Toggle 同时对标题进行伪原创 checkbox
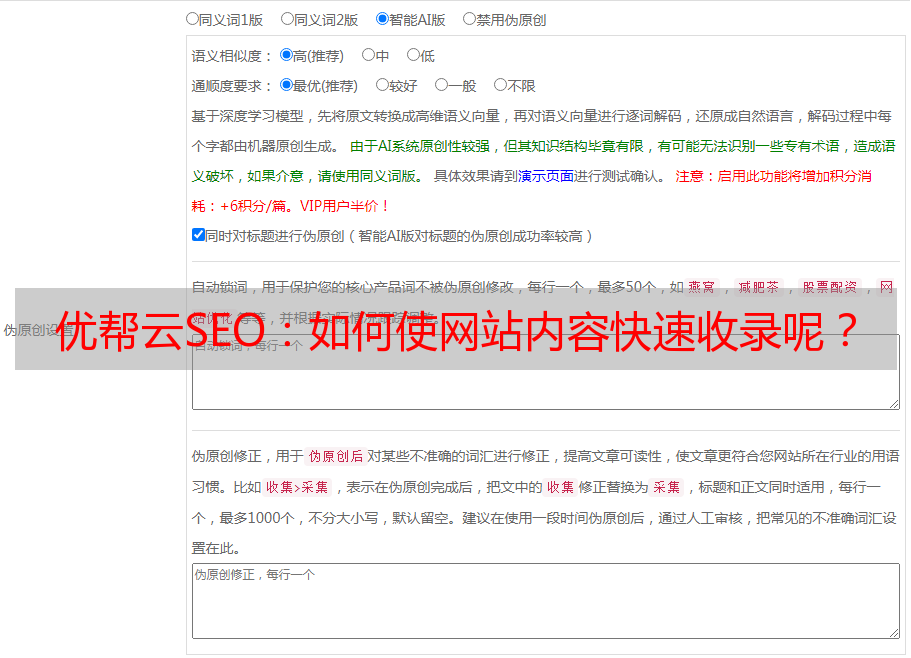This screenshot has width=911, height=658. pyautogui.click(x=198, y=235)
